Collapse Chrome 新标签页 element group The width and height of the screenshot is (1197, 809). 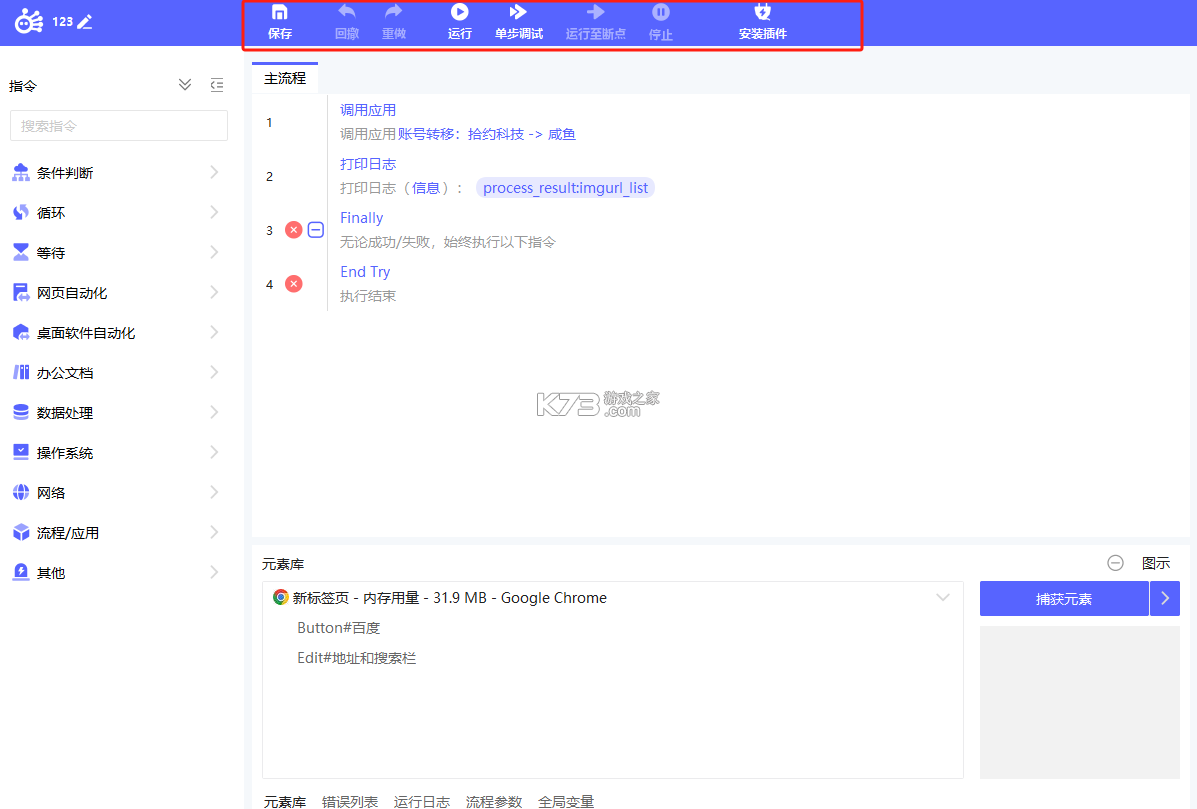(943, 598)
